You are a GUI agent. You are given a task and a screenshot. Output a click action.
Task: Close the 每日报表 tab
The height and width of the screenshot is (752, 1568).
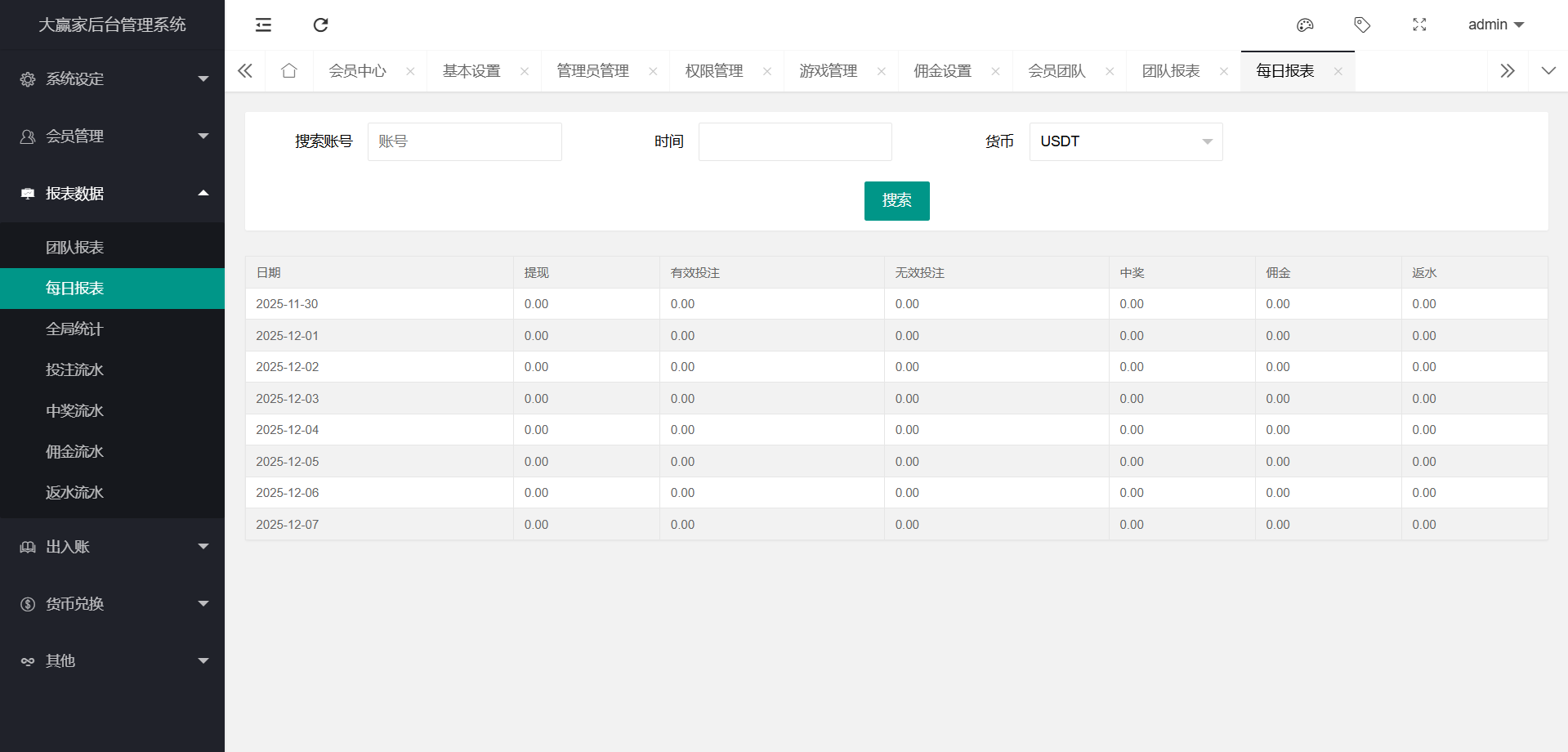click(x=1338, y=72)
